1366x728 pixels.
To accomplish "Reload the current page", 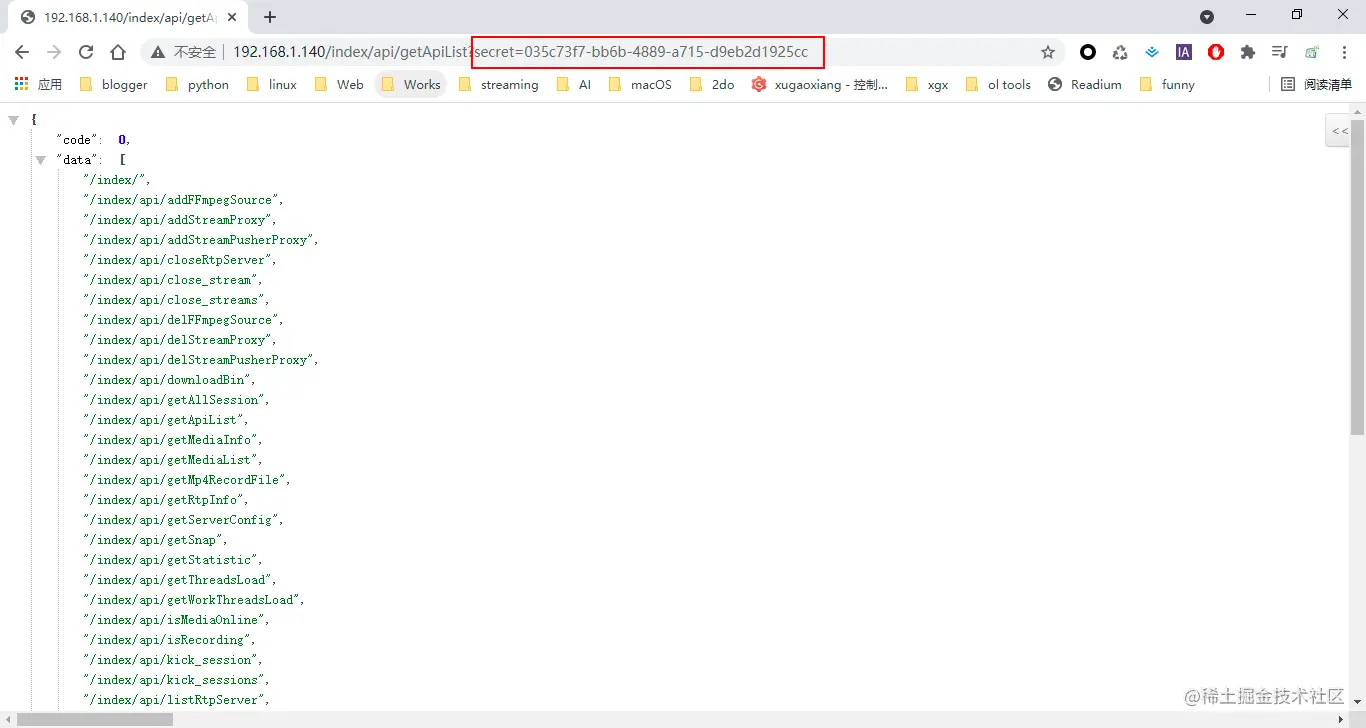I will point(86,52).
